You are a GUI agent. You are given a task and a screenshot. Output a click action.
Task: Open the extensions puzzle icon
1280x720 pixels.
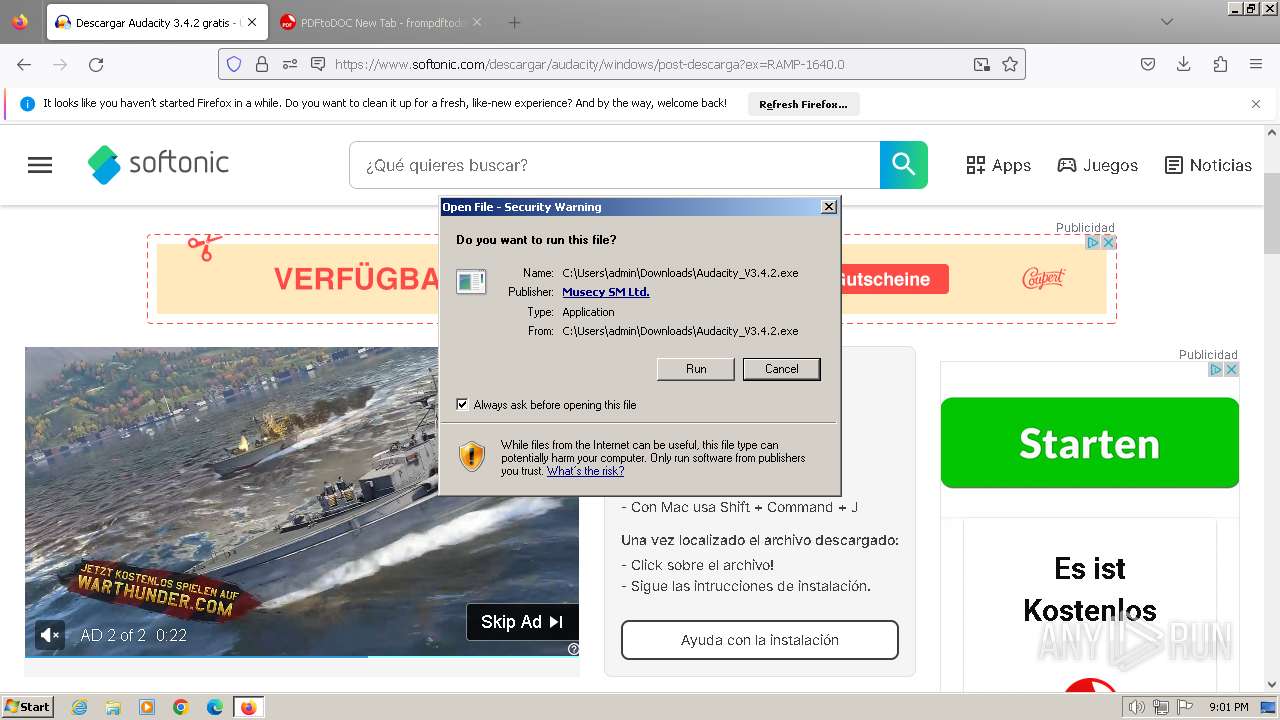coord(1220,64)
